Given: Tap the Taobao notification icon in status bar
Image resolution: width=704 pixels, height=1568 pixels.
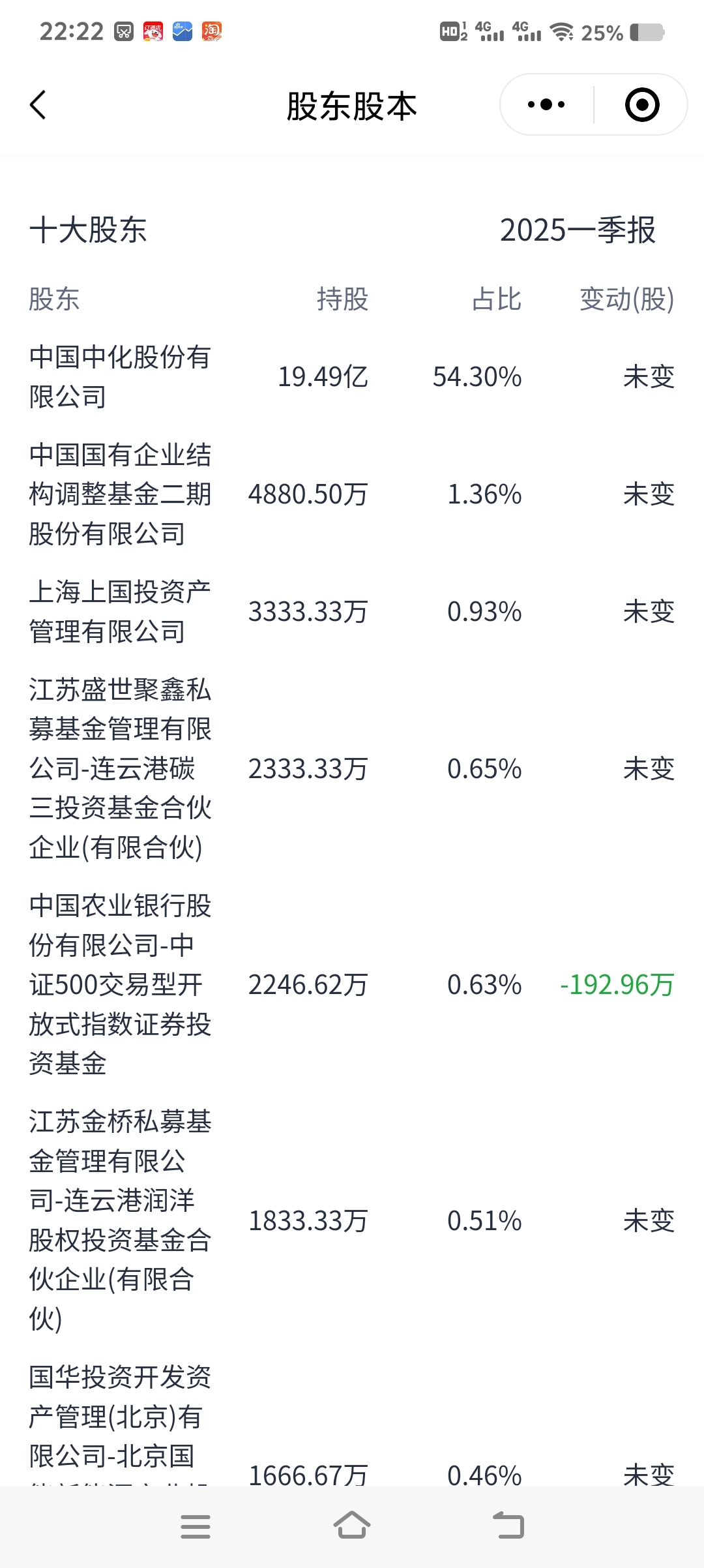Looking at the screenshot, I should point(212,31).
